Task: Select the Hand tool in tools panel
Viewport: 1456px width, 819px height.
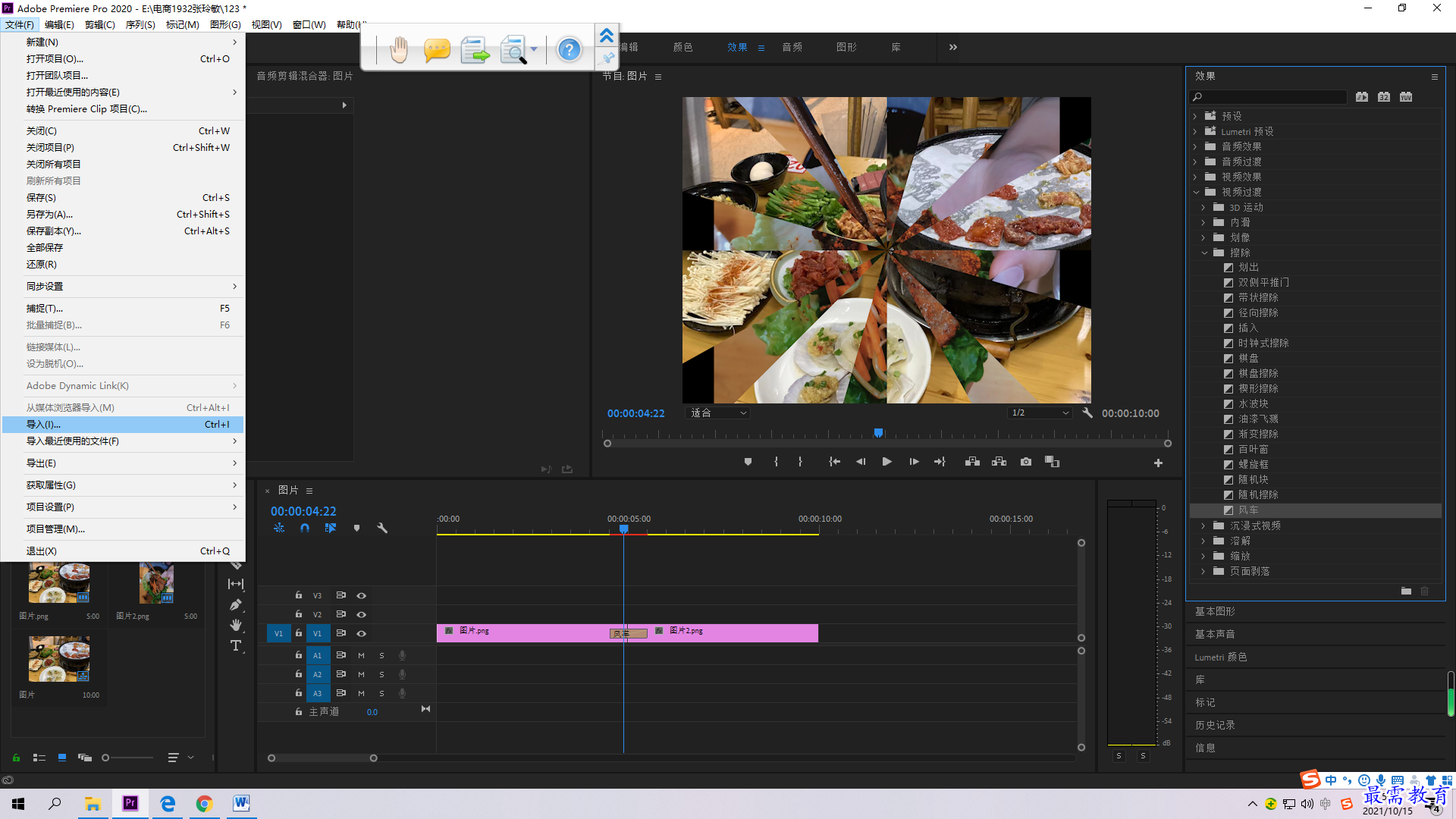Action: (x=236, y=625)
